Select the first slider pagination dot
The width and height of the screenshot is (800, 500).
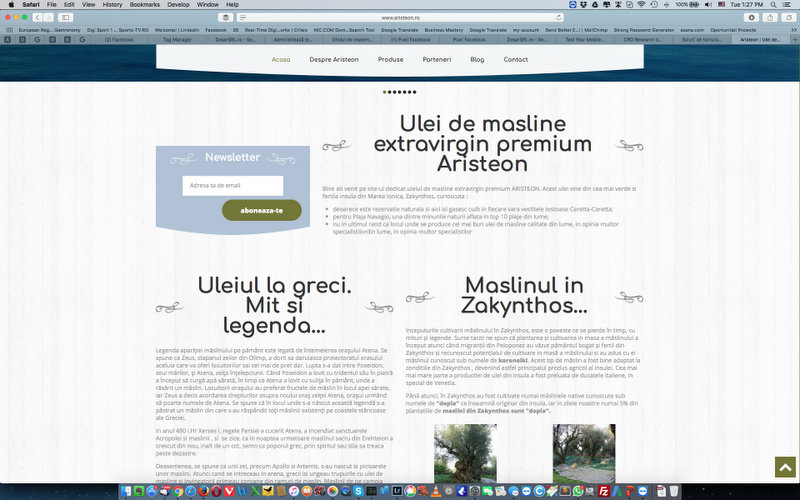pyautogui.click(x=385, y=92)
